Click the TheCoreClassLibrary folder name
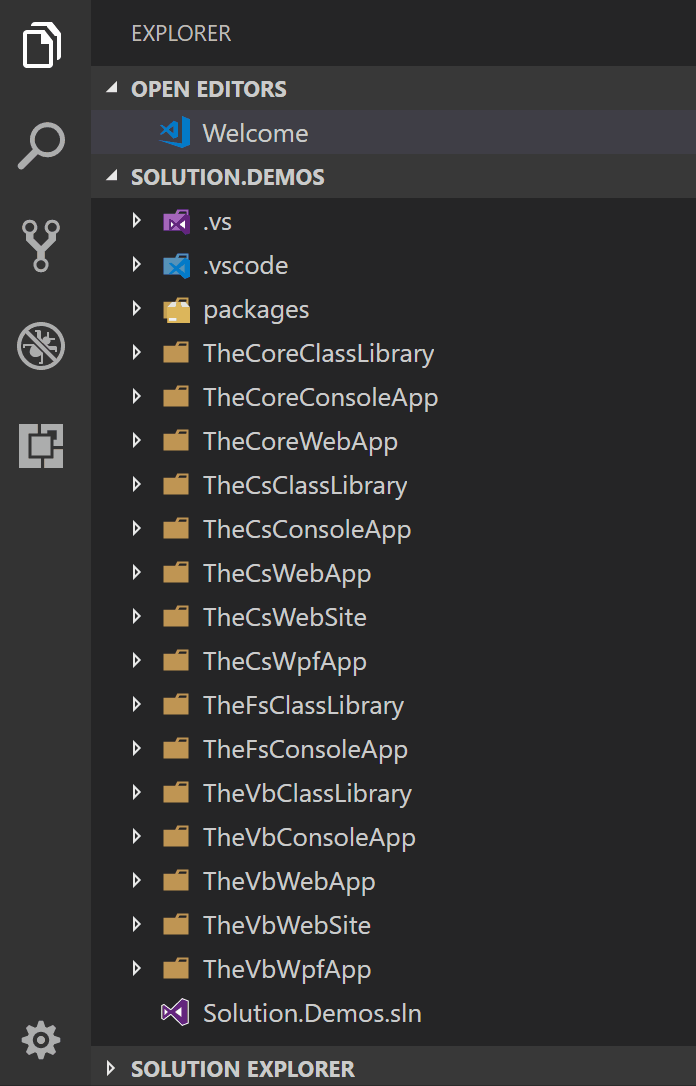This screenshot has height=1086, width=696. 319,354
